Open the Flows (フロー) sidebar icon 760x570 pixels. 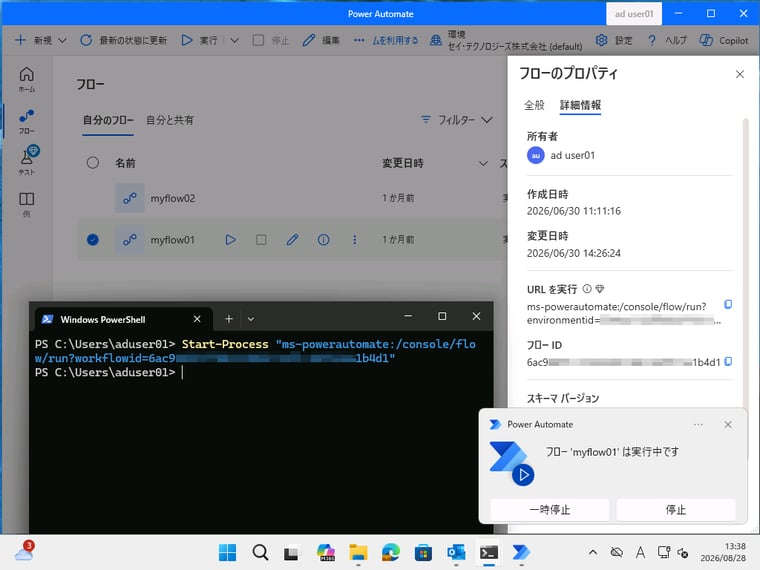pos(27,121)
